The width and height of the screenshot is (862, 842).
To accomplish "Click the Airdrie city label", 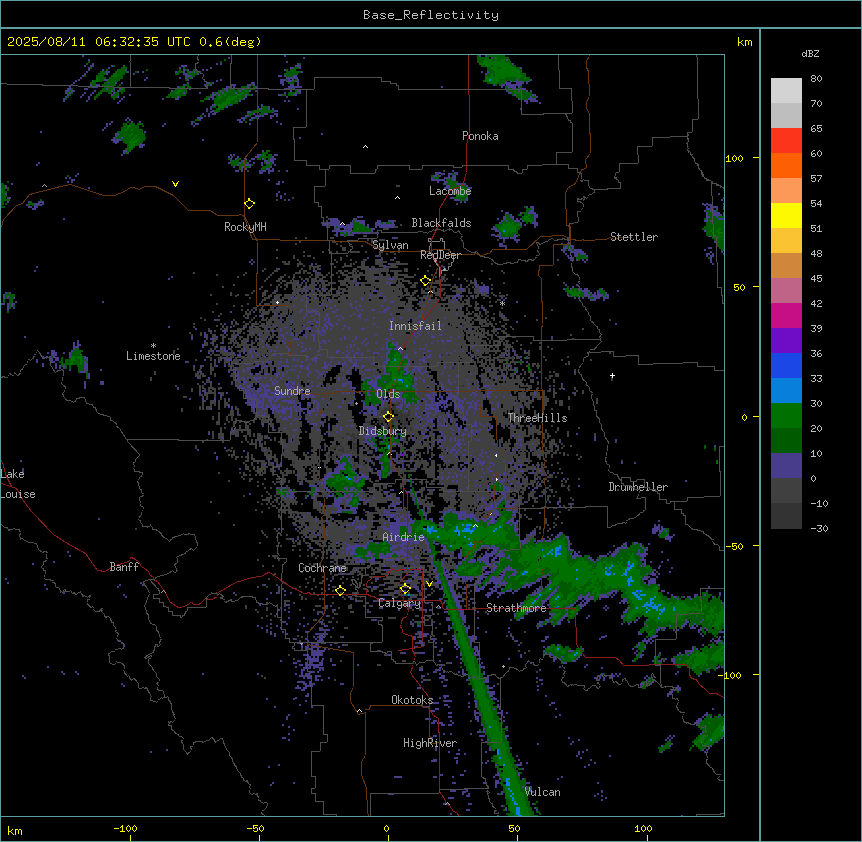I will click(404, 537).
